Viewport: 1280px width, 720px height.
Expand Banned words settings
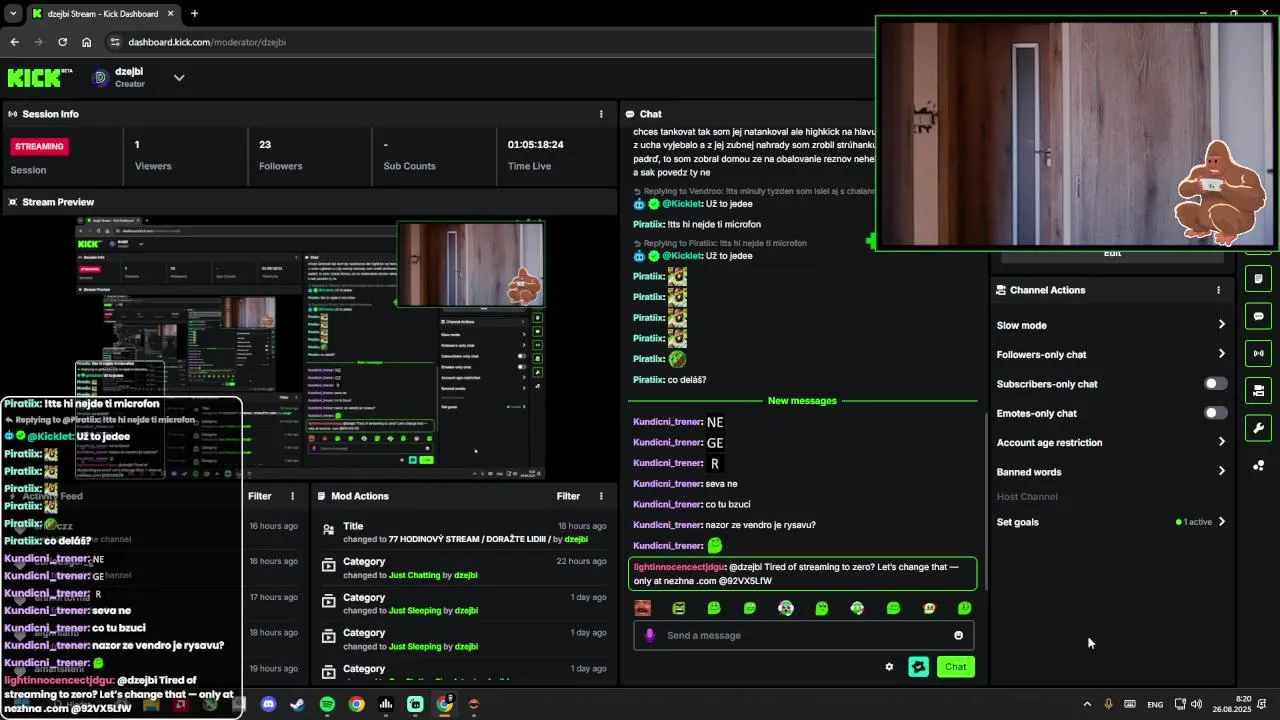1222,472
